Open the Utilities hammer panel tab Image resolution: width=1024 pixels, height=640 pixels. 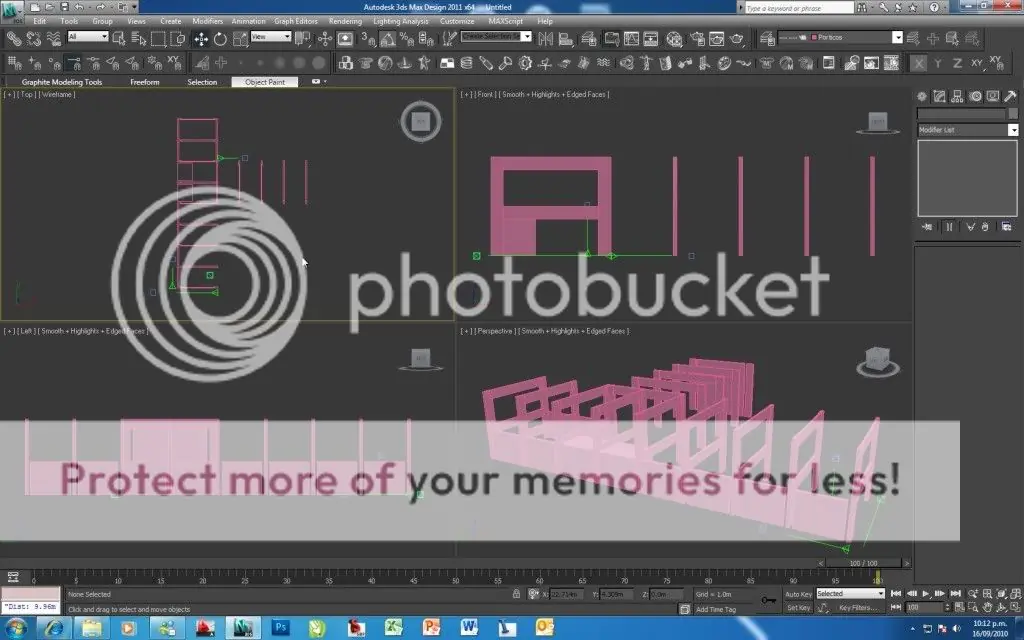point(1010,96)
